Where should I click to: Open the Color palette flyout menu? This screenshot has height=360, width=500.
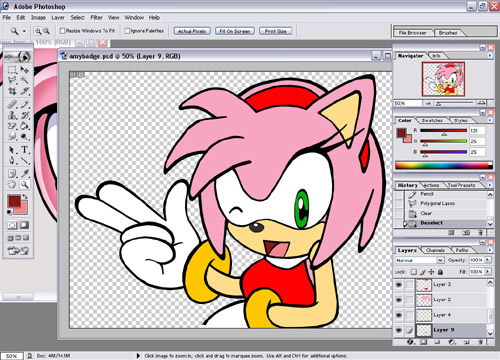[x=490, y=120]
